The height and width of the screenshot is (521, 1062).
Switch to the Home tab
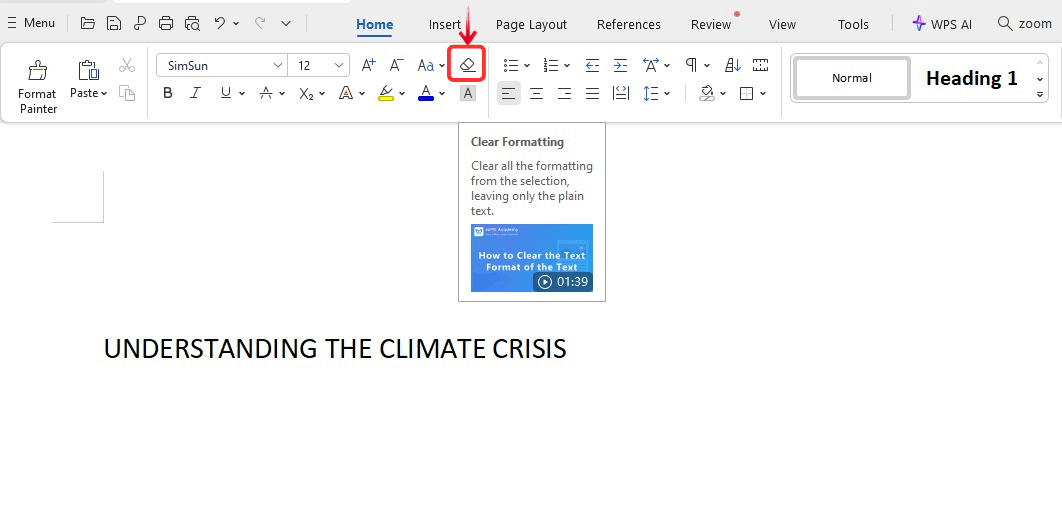375,24
